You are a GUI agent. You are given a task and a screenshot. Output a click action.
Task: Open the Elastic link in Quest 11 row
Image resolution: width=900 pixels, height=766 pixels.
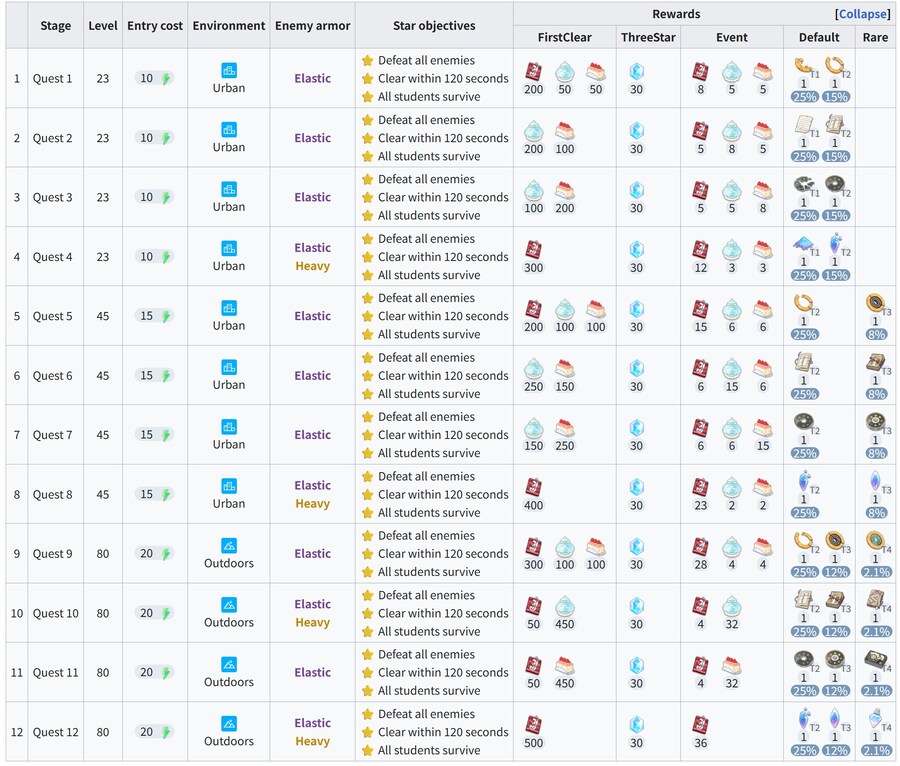(312, 672)
